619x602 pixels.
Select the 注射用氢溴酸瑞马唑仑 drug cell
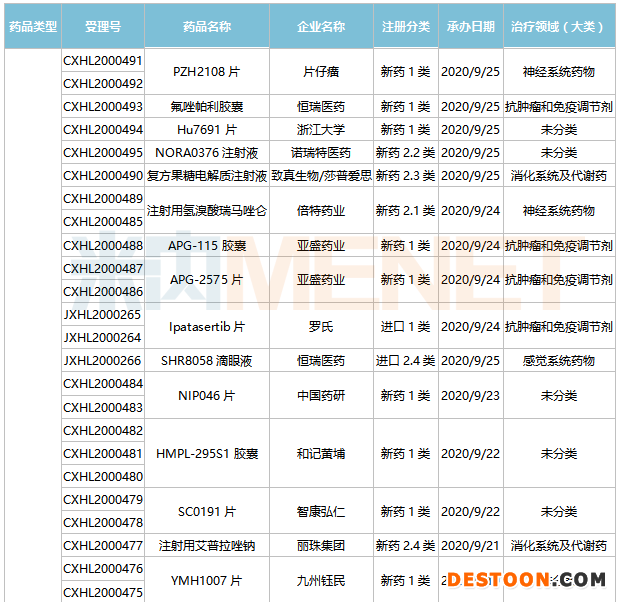(207, 211)
